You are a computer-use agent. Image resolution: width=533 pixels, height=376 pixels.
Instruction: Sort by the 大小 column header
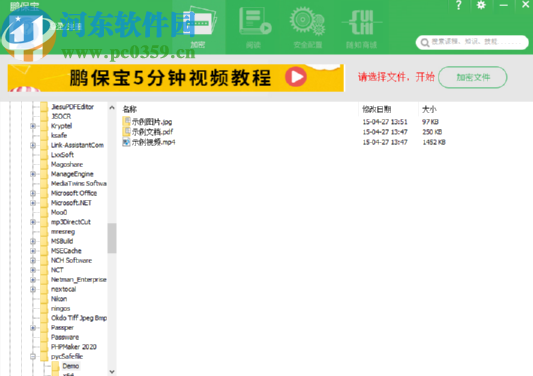pyautogui.click(x=429, y=109)
